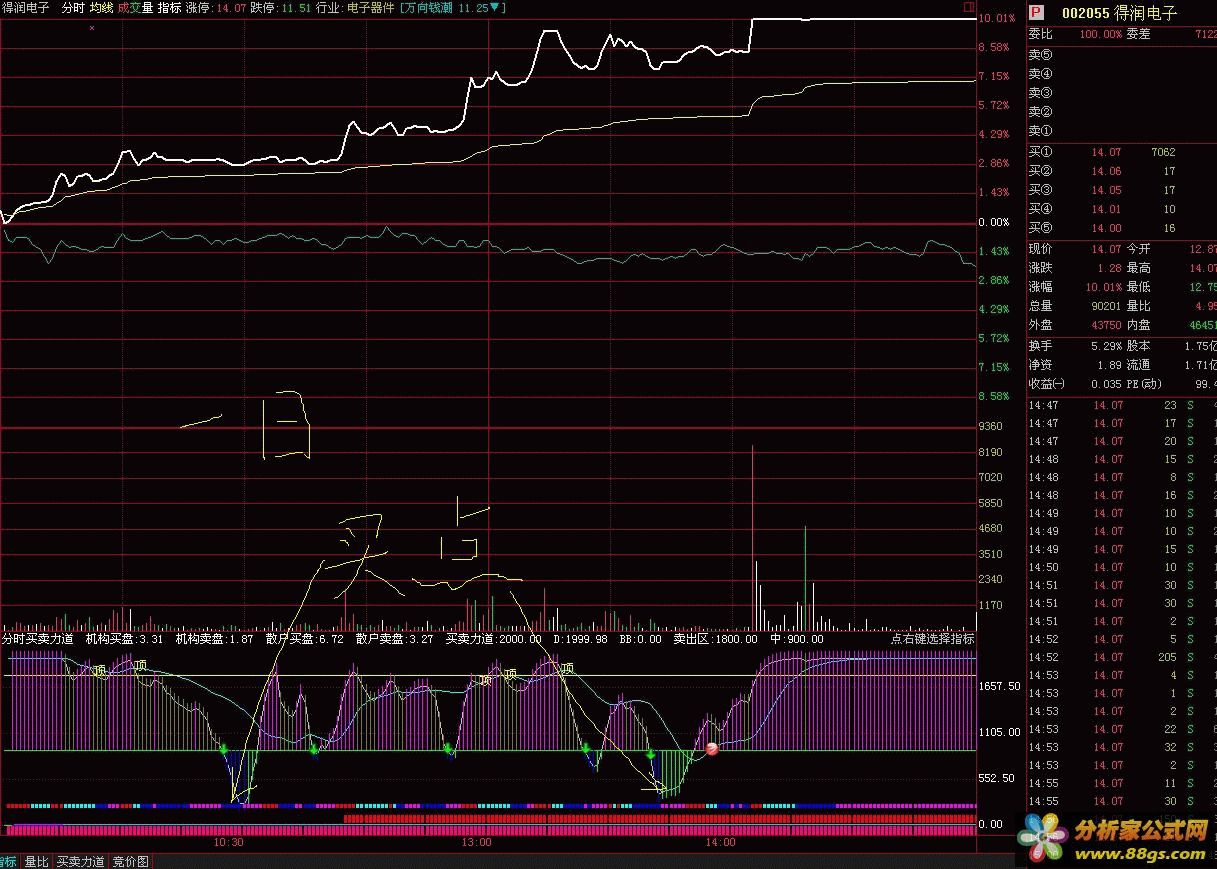Click the 现价 14.07 current price
Image resolution: width=1217 pixels, height=869 pixels.
(x=1106, y=248)
